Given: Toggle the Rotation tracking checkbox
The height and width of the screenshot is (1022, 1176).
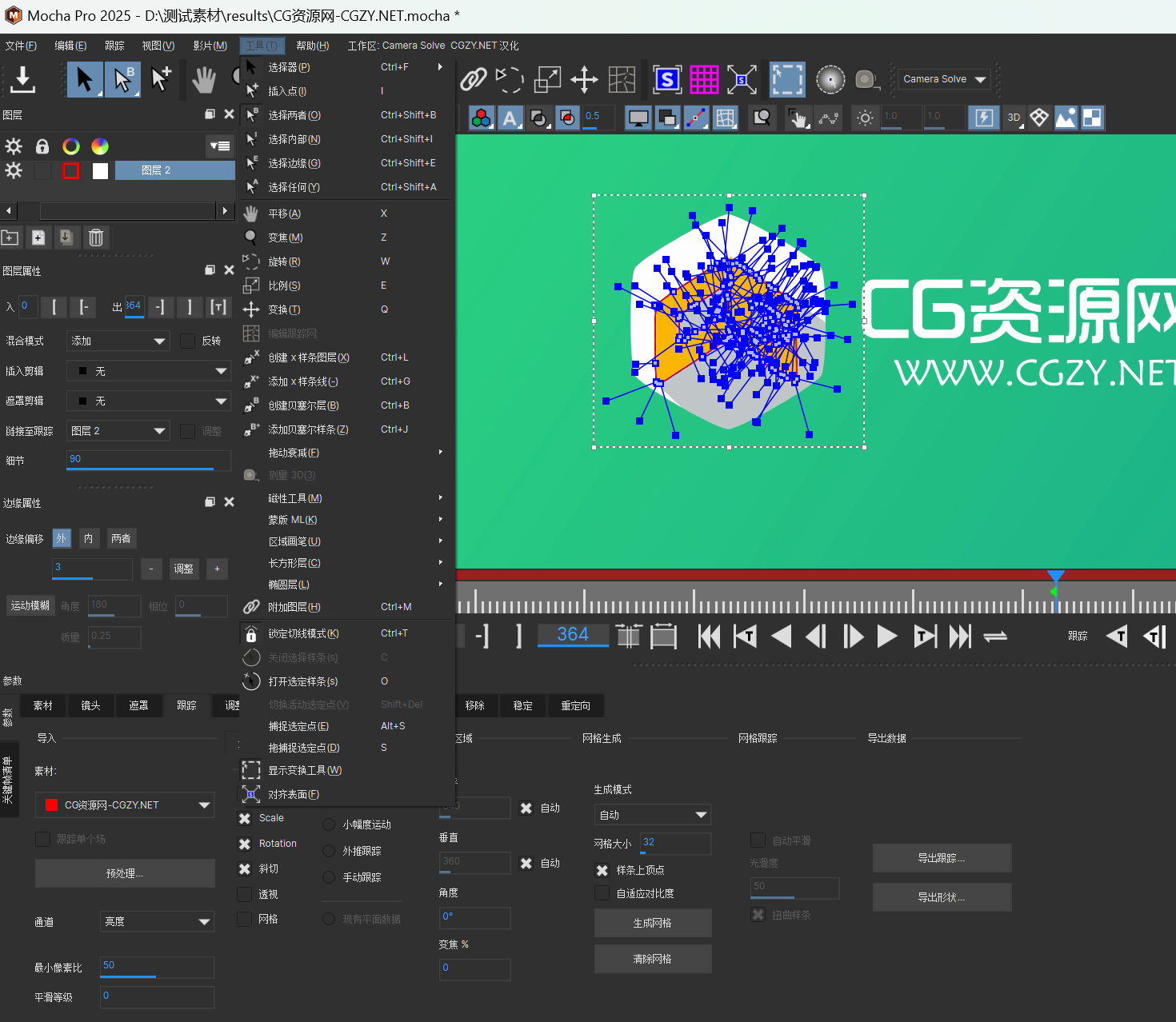Looking at the screenshot, I should pyautogui.click(x=245, y=844).
